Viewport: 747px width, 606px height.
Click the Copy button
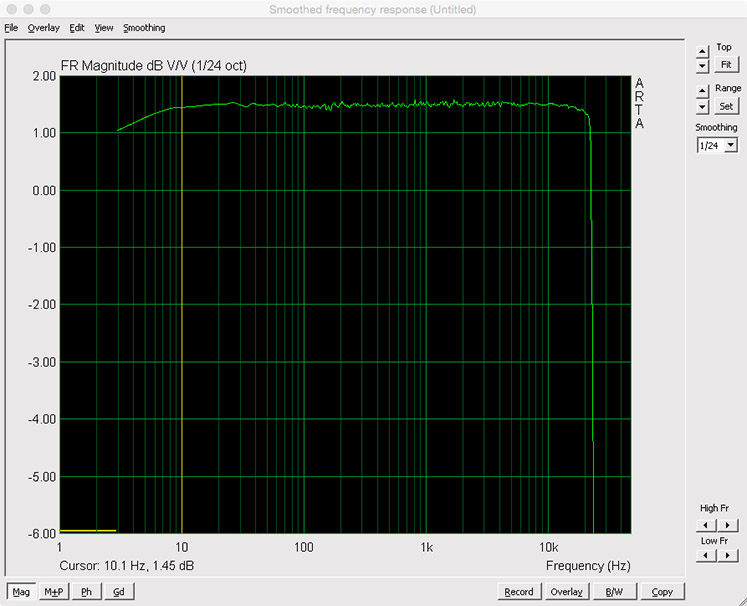[x=662, y=591]
